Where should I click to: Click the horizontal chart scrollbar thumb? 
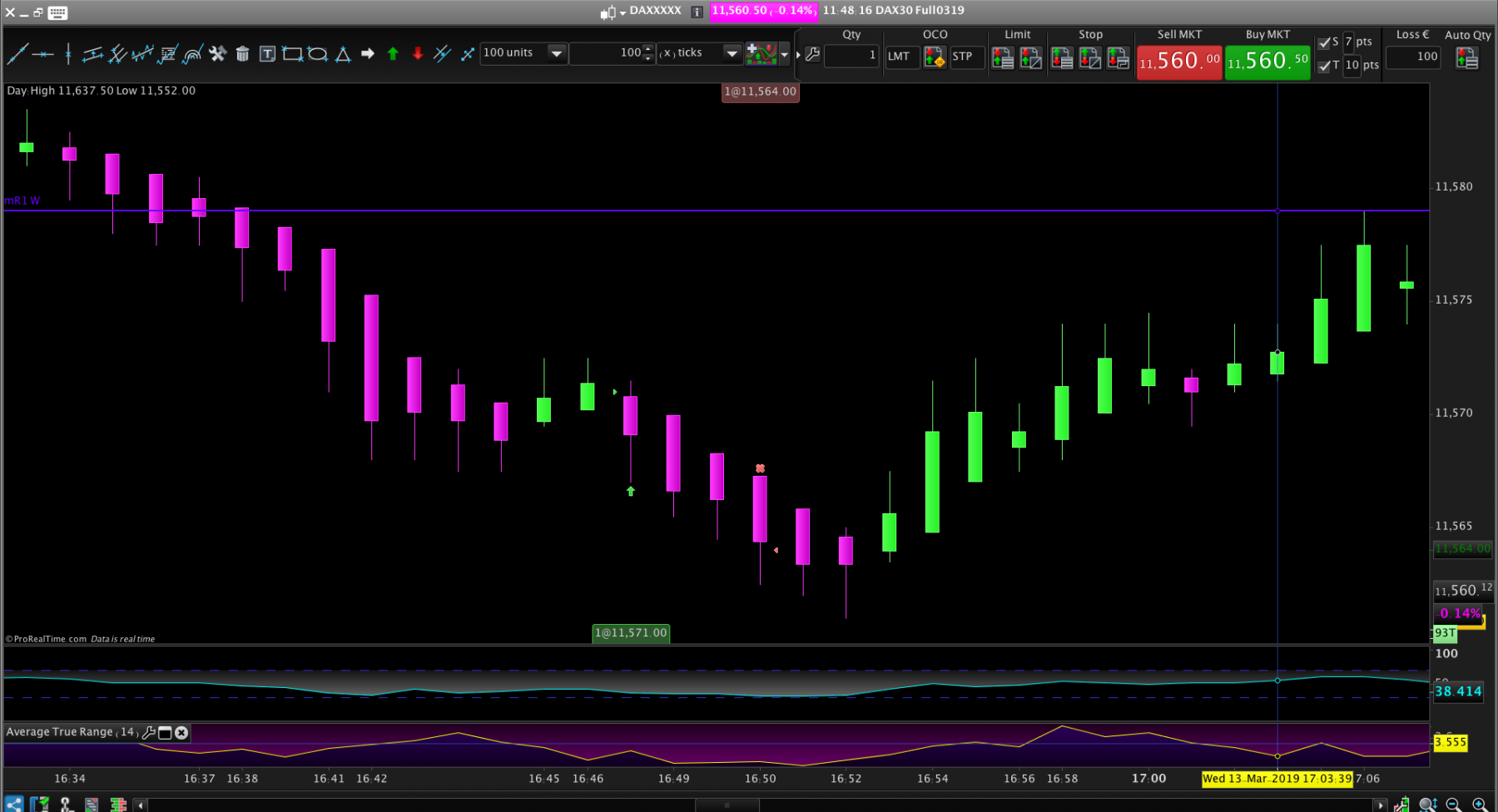coord(727,805)
